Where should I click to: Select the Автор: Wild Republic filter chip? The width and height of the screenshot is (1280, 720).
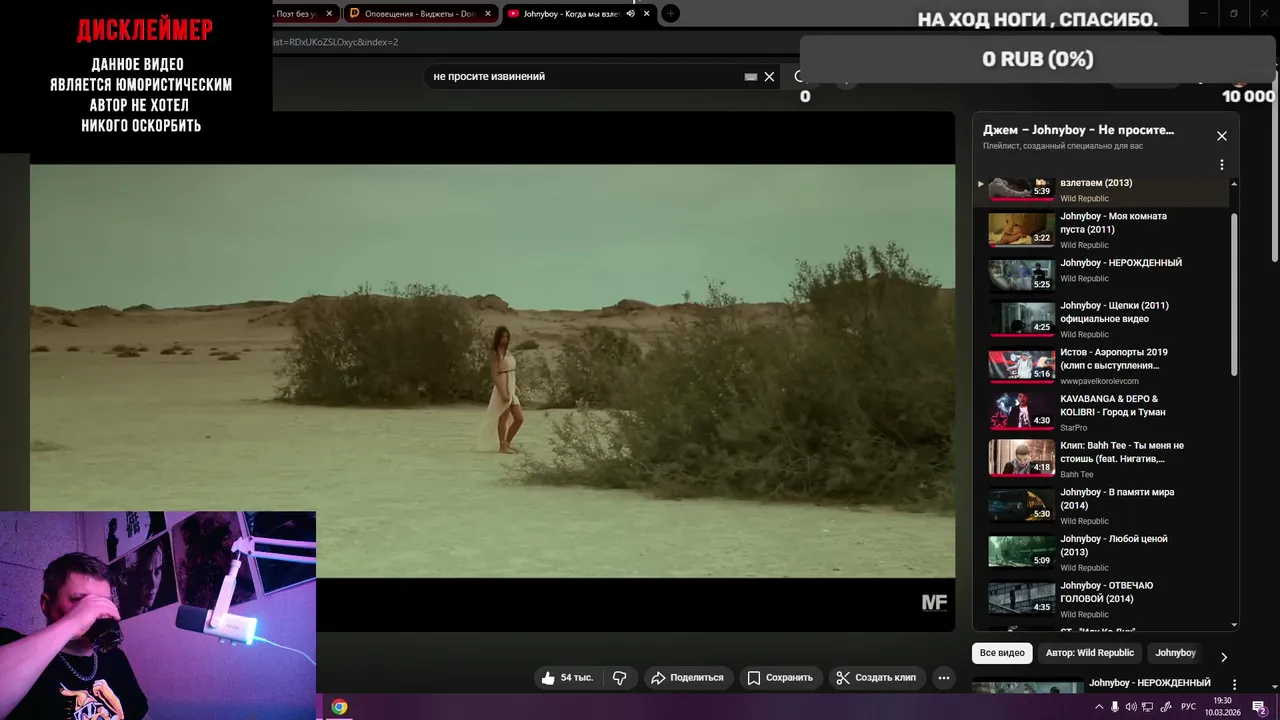pos(1090,653)
